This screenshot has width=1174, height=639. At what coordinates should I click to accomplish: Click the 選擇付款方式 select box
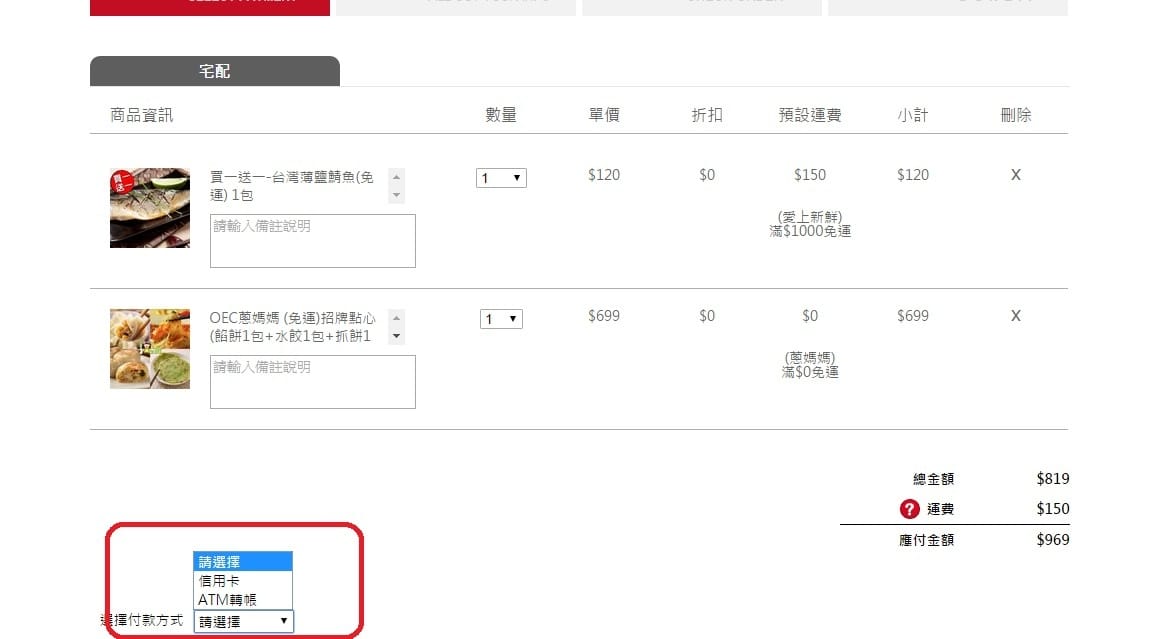coord(244,622)
